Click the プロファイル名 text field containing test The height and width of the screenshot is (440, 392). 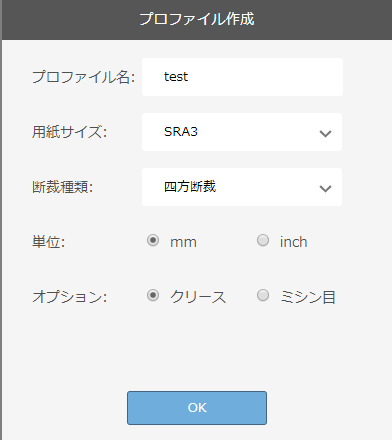(x=242, y=77)
